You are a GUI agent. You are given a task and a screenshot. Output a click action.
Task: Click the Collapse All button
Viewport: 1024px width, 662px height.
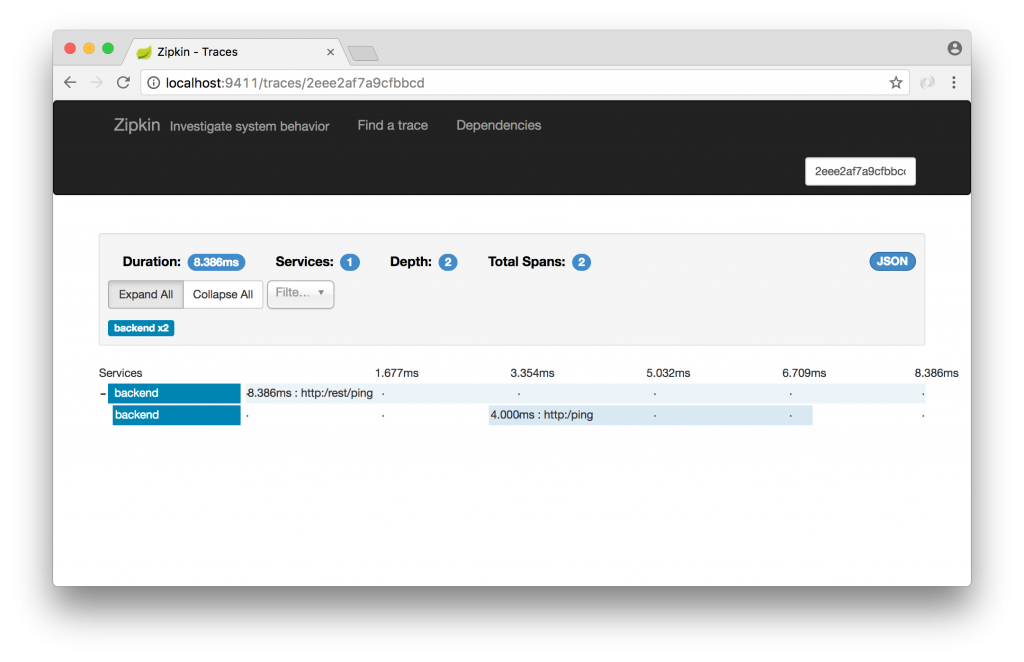coord(223,294)
